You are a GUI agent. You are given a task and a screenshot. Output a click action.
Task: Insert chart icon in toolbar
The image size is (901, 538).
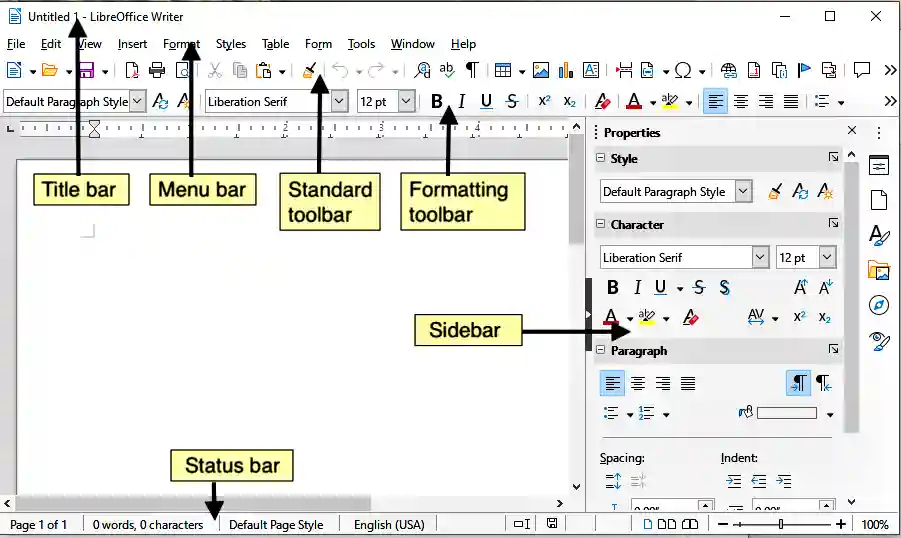pyautogui.click(x=566, y=70)
